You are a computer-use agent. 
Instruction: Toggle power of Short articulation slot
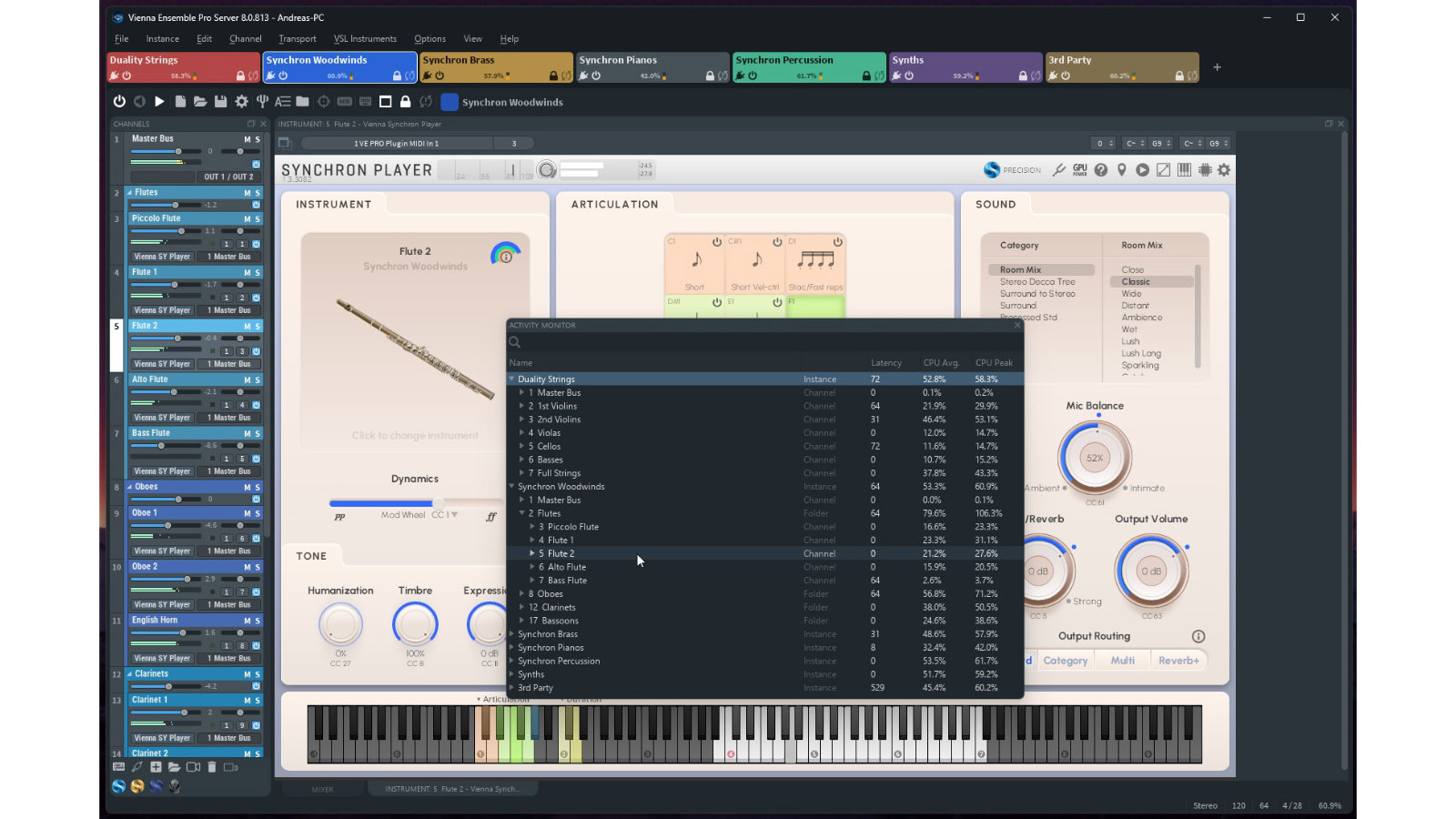click(x=716, y=242)
